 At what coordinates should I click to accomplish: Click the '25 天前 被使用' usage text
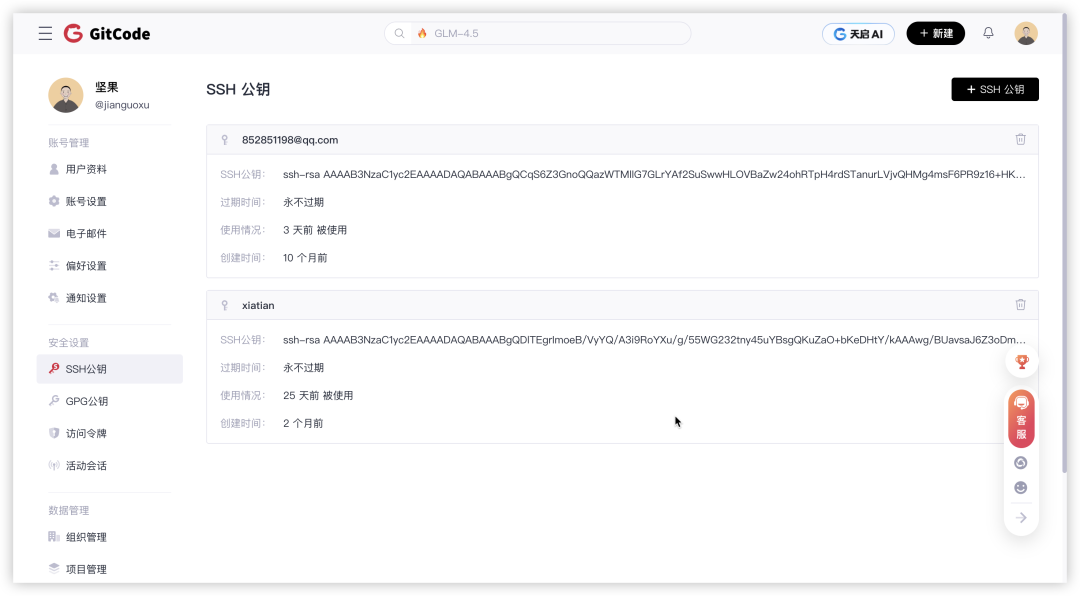pyautogui.click(x=318, y=395)
